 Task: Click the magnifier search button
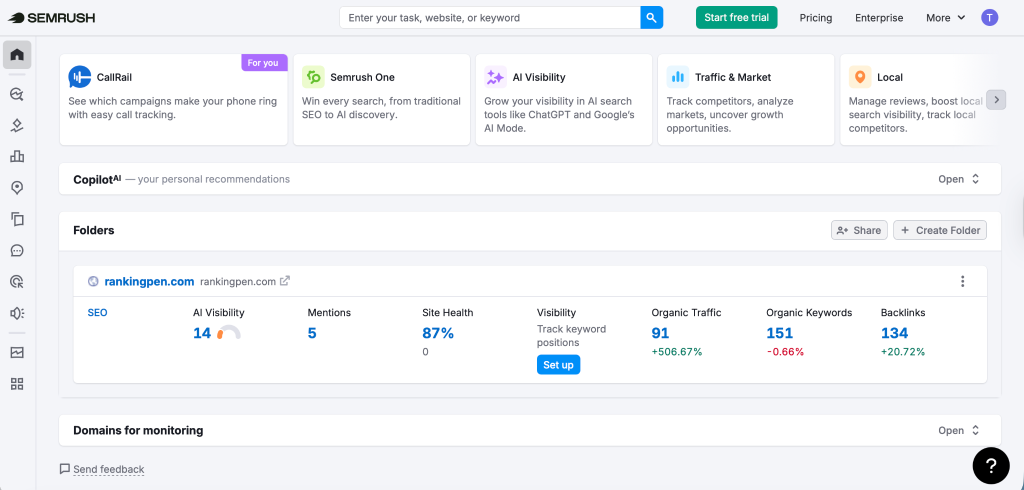[651, 18]
